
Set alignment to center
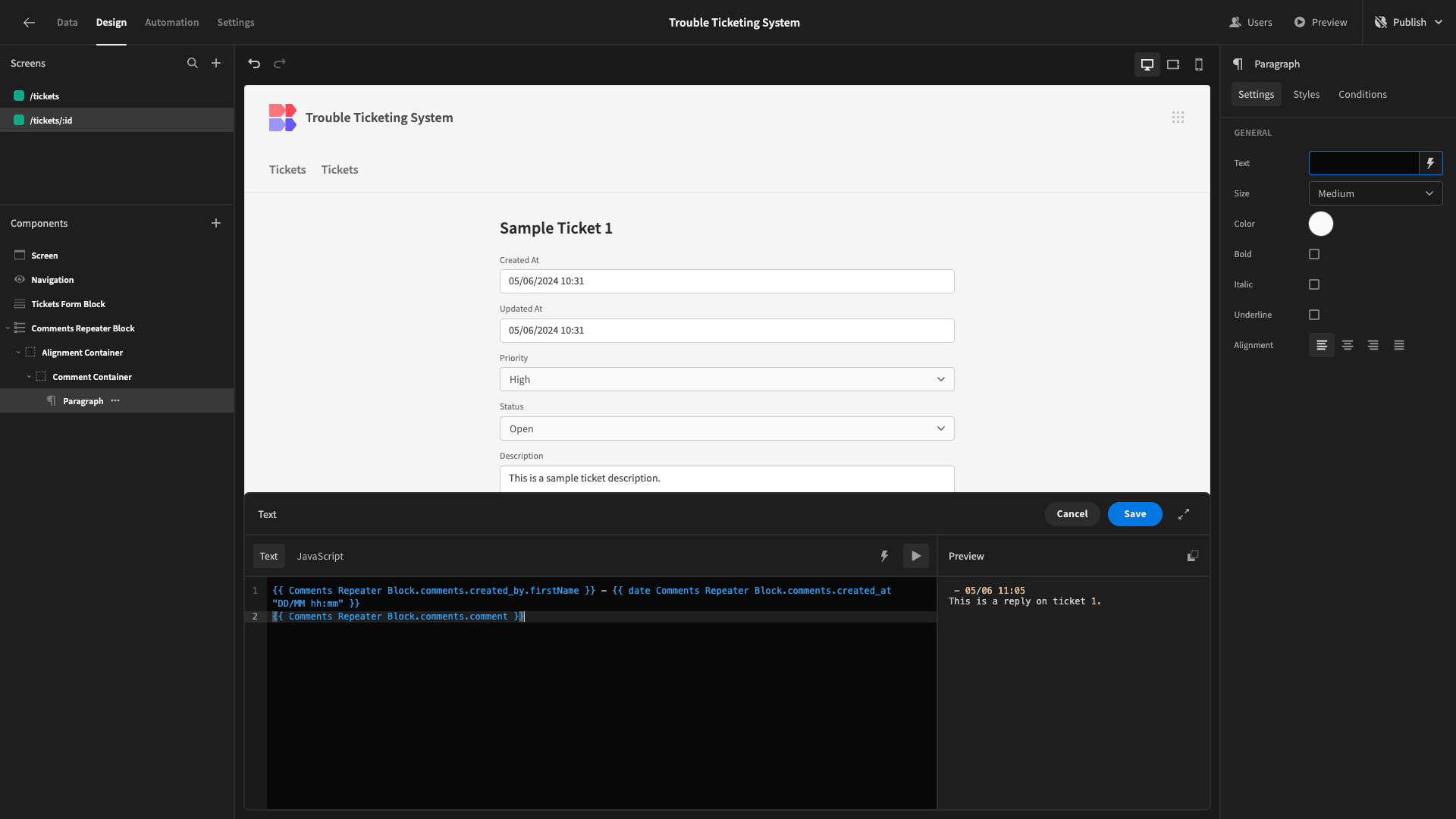pos(1348,345)
